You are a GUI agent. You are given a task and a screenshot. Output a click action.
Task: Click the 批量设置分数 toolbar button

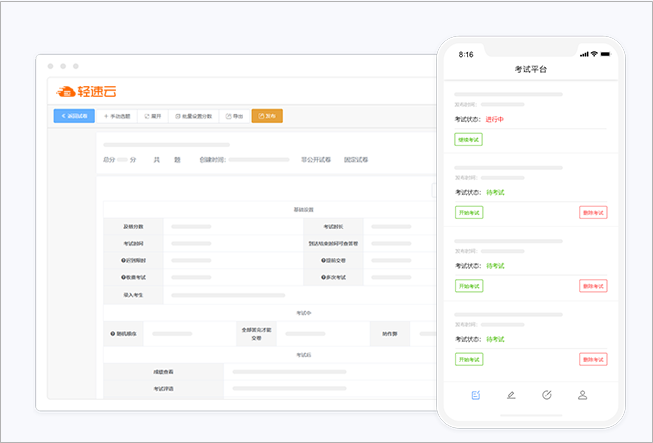click(194, 116)
